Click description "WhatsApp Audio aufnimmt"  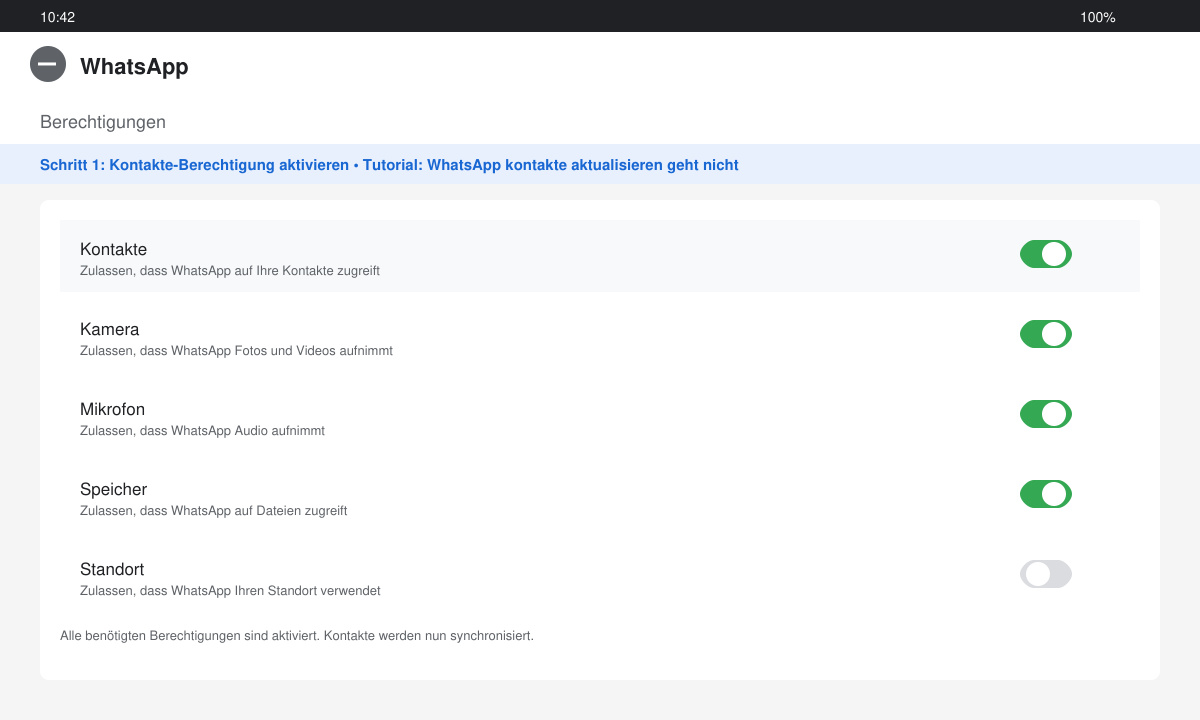[x=248, y=431]
